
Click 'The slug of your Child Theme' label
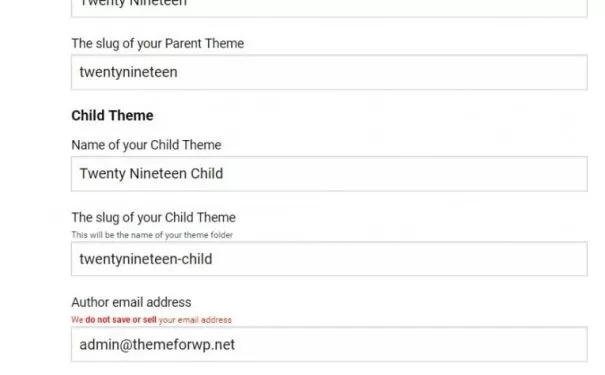pos(153,218)
